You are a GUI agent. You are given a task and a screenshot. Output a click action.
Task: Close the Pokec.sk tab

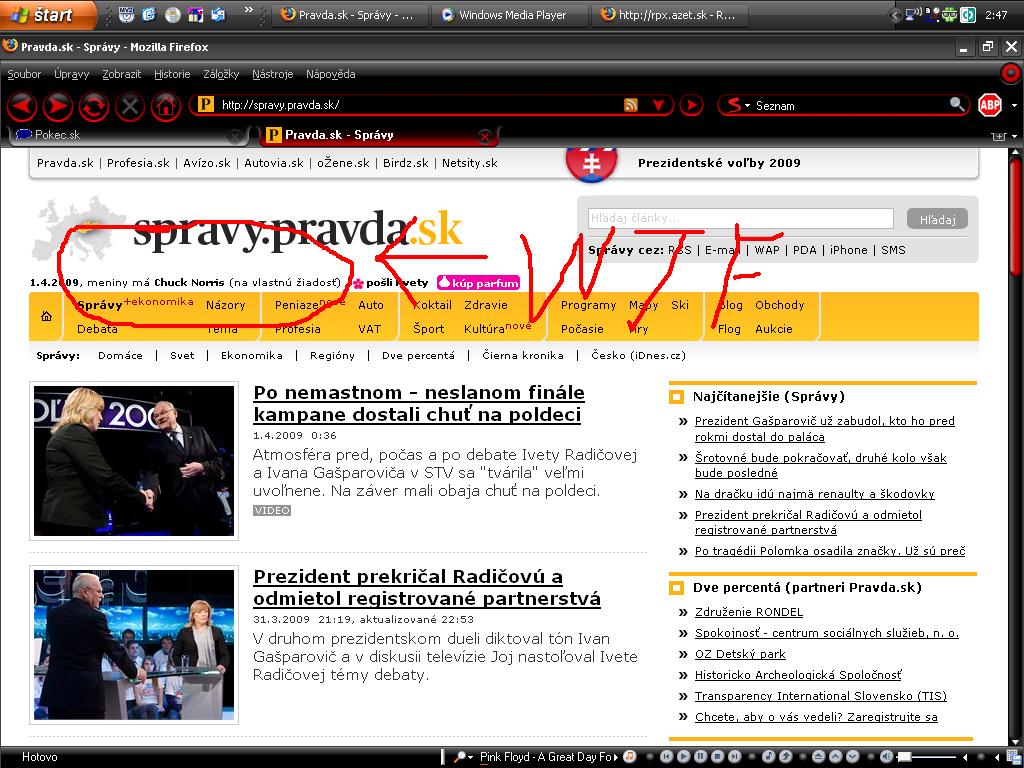point(234,136)
